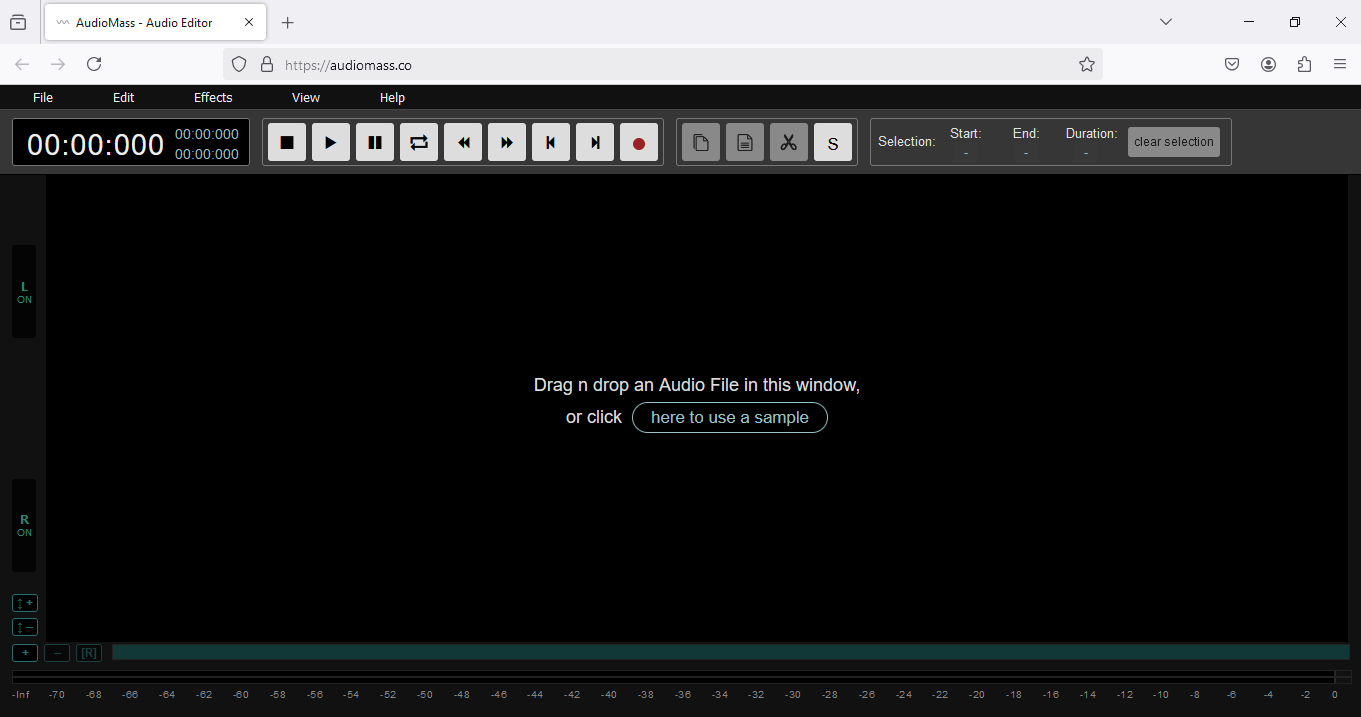Click the scissors Cut icon
Viewport: 1361px width, 717px height.
click(789, 142)
